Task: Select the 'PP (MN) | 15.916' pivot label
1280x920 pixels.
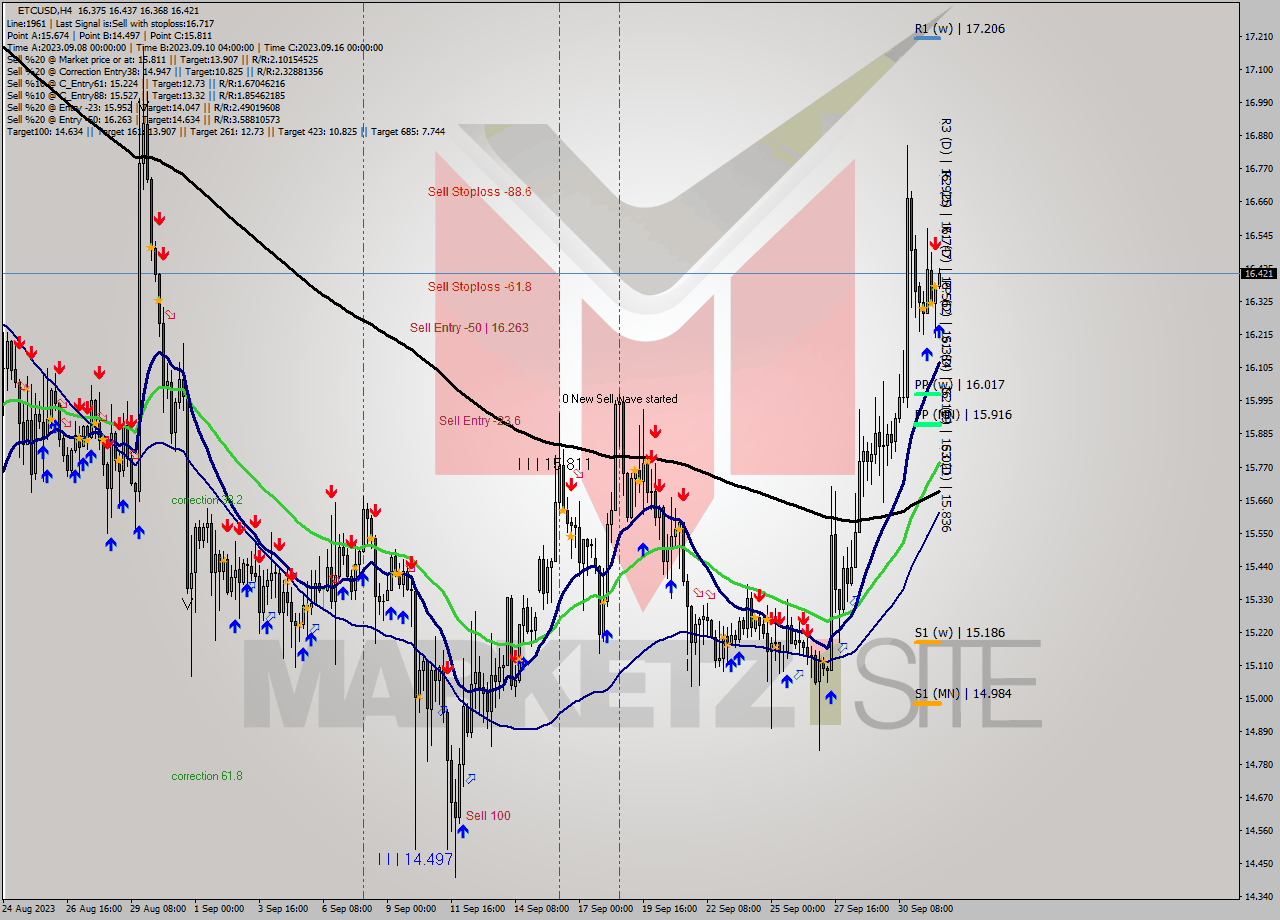Action: [963, 415]
